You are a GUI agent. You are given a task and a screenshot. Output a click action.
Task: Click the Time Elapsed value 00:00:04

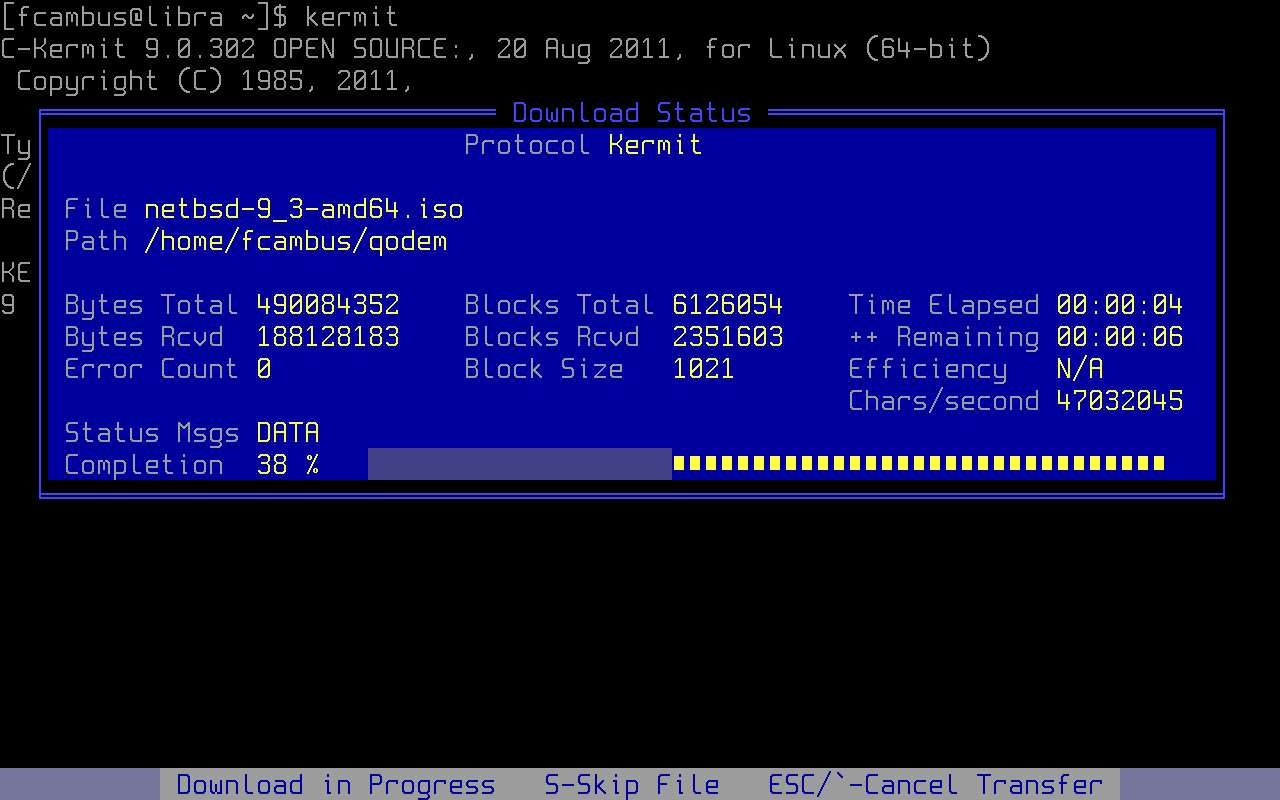(x=1120, y=305)
